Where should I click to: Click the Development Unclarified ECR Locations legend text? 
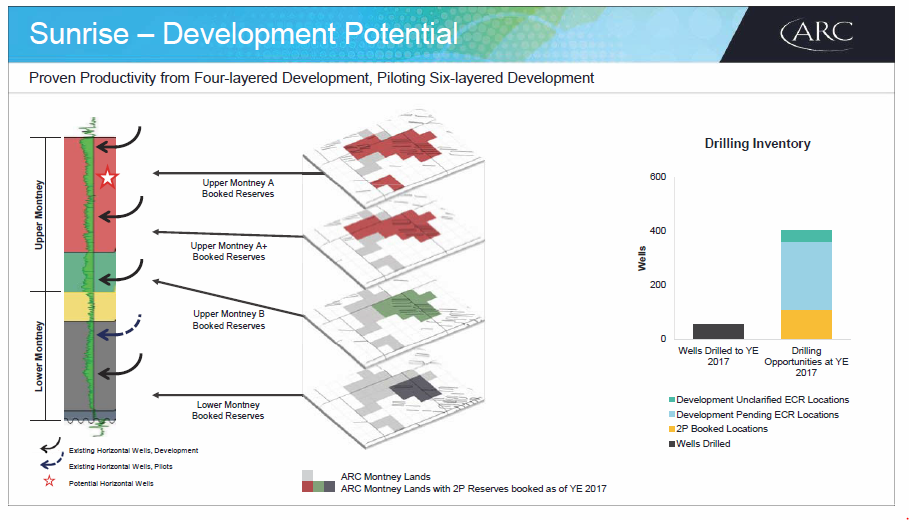click(x=762, y=399)
